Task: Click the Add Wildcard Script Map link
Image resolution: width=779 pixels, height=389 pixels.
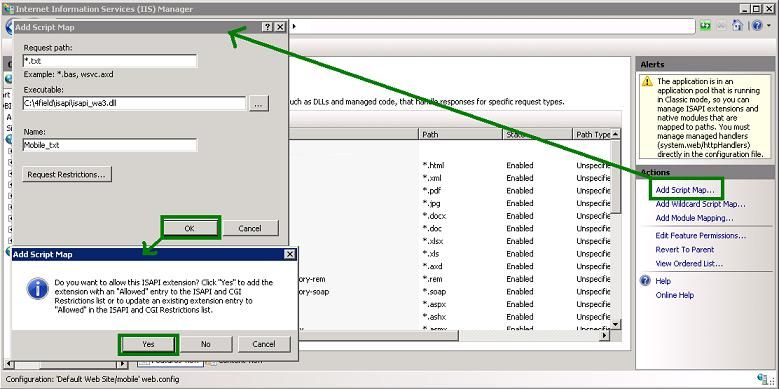Action: (x=701, y=204)
